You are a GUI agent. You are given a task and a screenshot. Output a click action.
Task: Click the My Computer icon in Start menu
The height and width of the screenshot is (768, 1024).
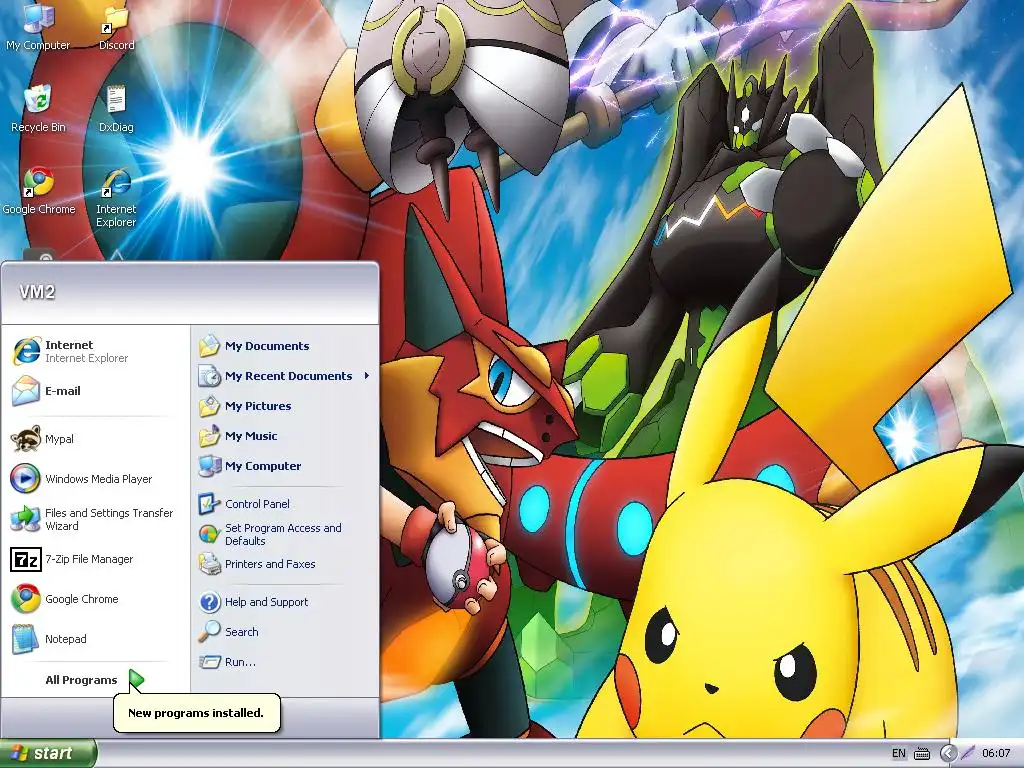point(209,466)
